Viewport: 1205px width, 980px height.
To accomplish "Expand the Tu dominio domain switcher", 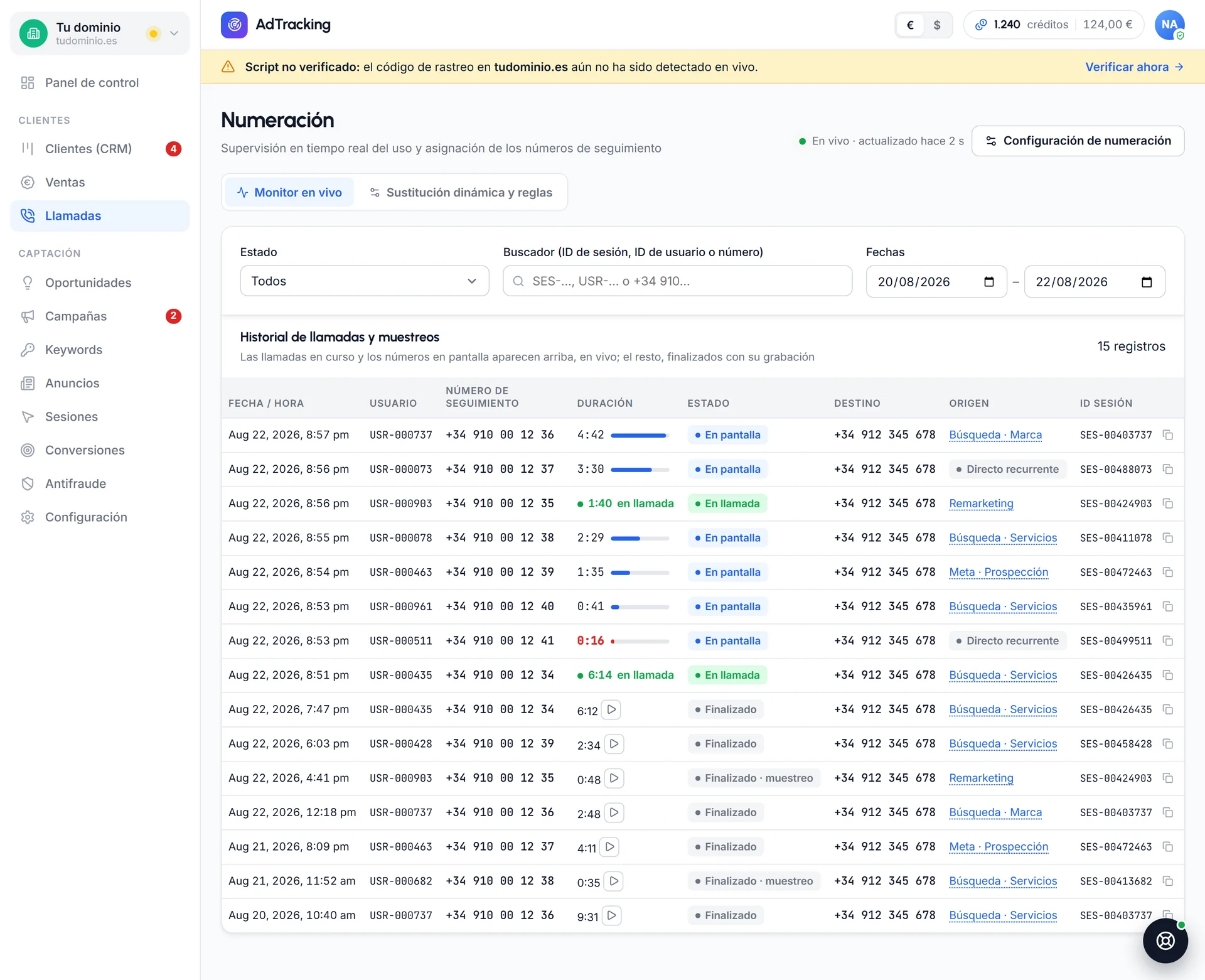I will 100,33.
